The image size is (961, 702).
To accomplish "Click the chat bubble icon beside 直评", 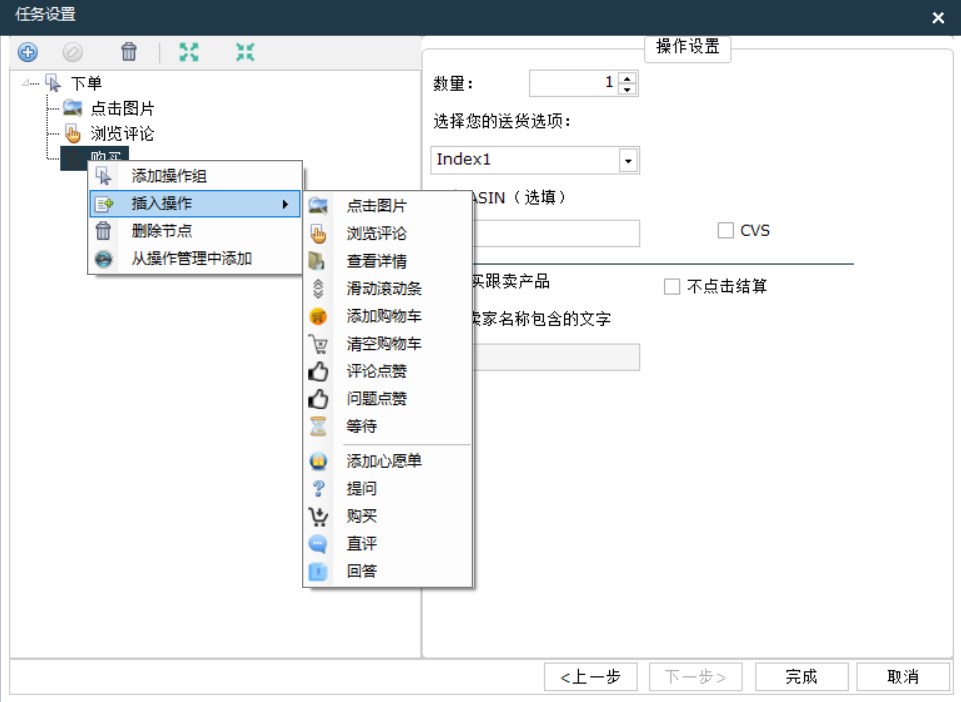I will point(318,544).
